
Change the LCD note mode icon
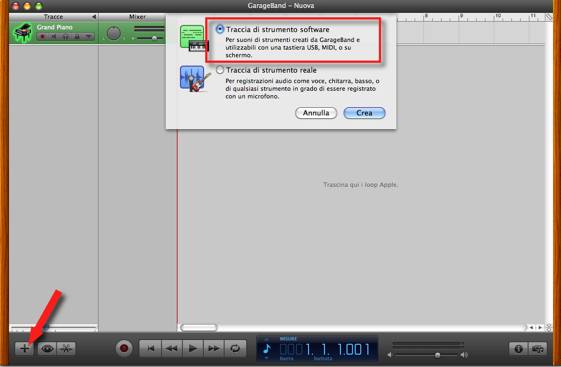[267, 349]
